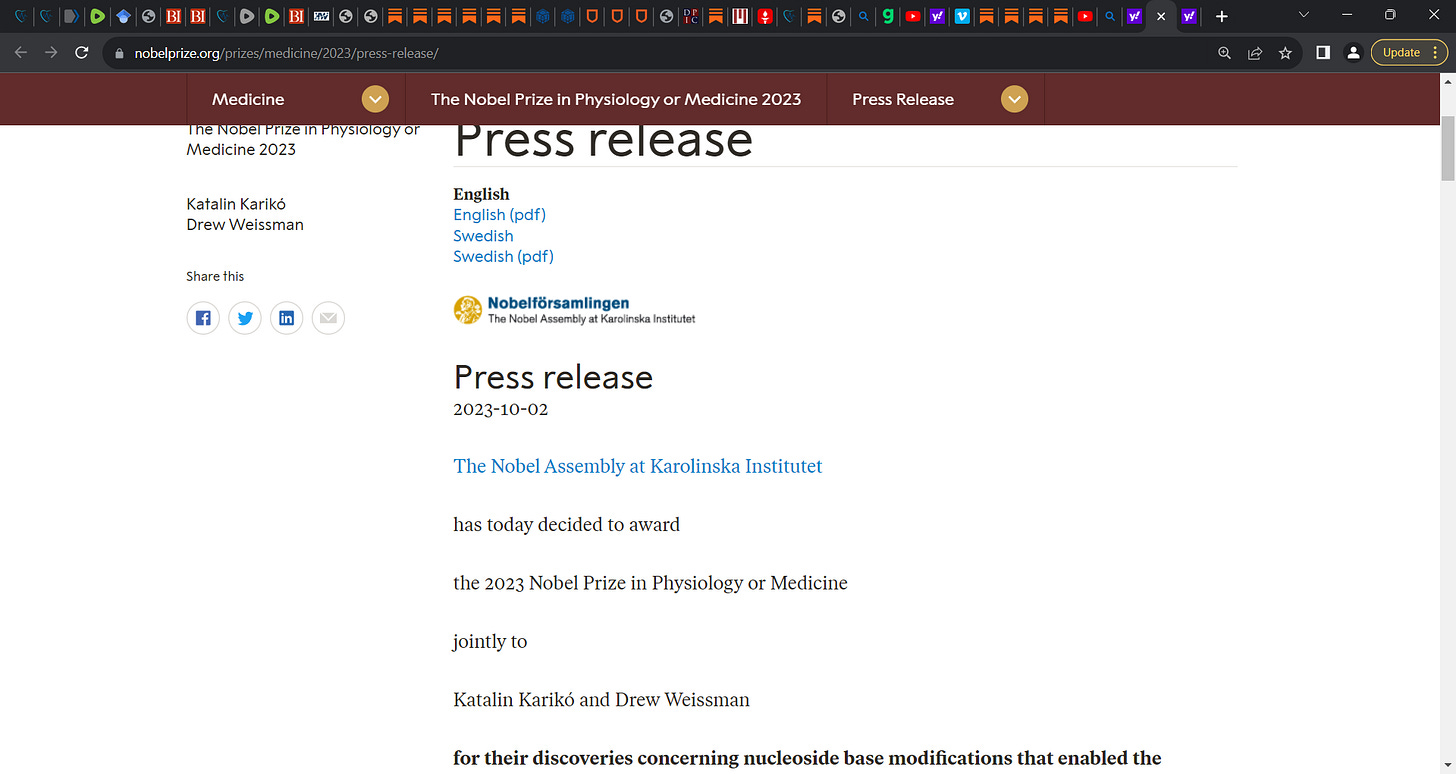Click the Update button in Chrome toolbar
The image size is (1456, 774).
1409,53
